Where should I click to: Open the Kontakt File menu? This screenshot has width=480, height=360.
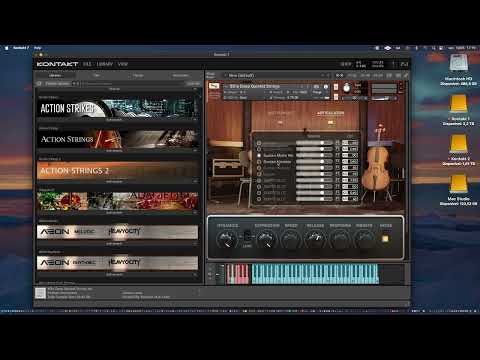coord(87,64)
